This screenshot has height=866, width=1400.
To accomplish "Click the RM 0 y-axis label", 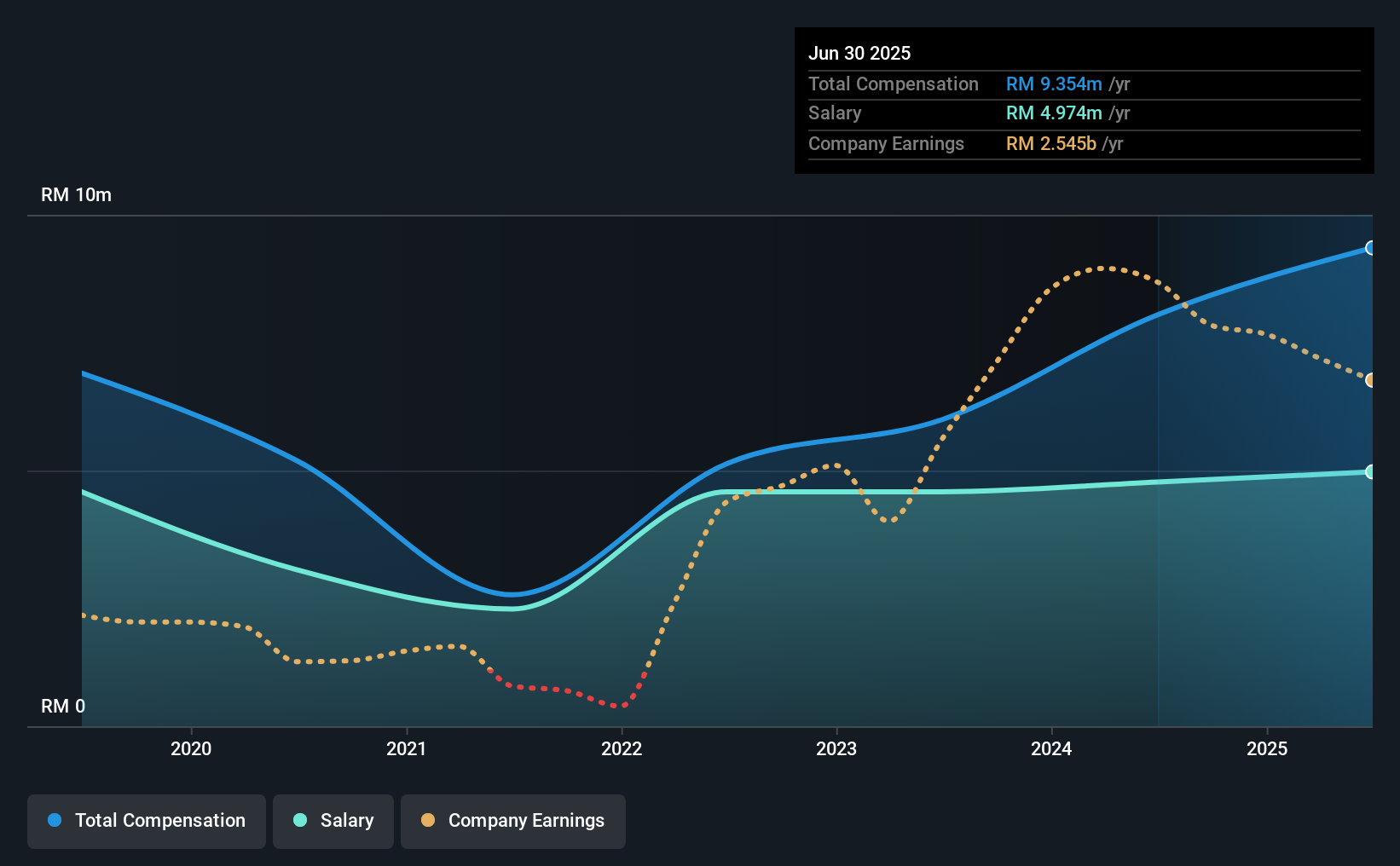I will point(63,707).
